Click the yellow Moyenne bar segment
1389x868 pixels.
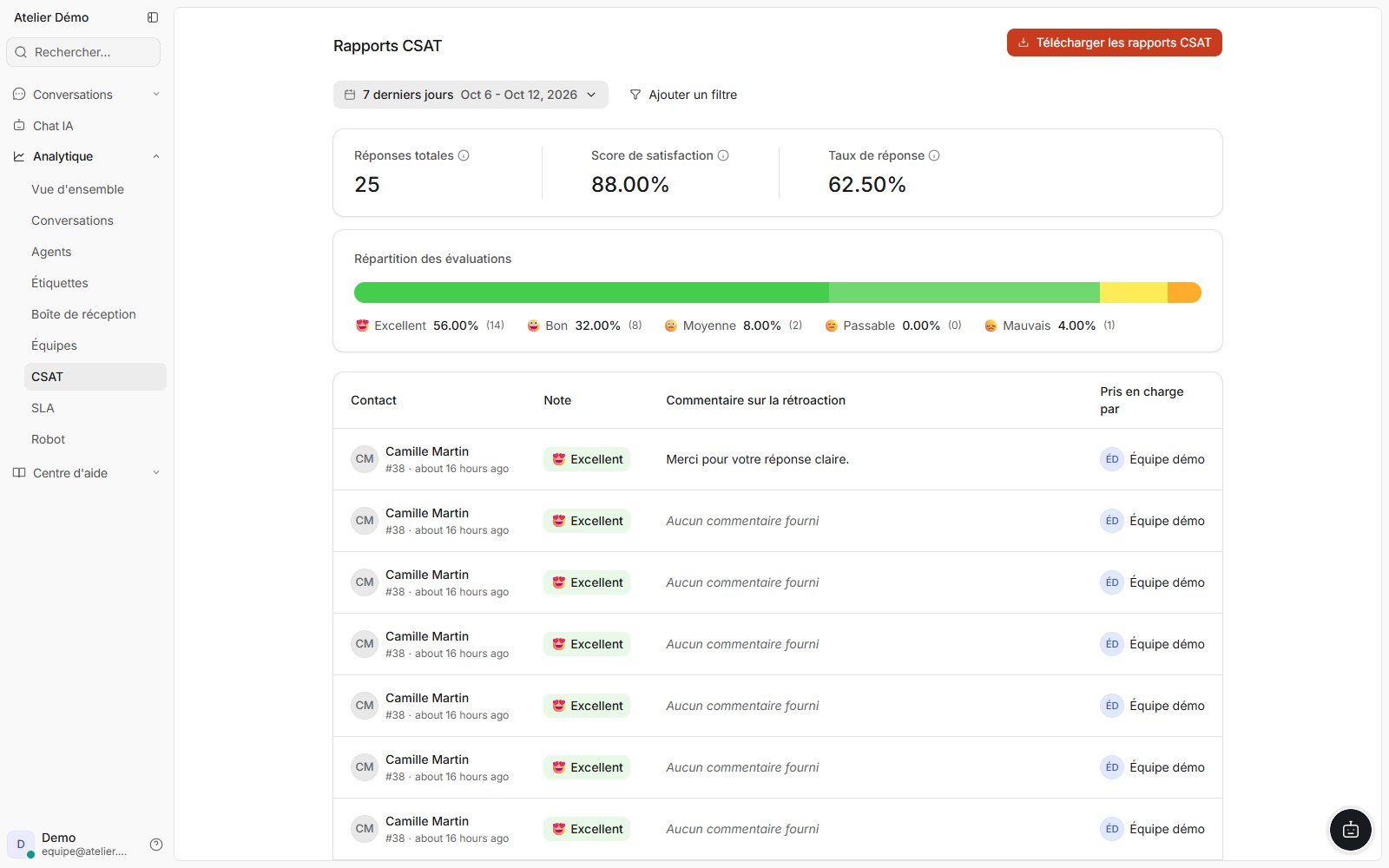click(1134, 293)
